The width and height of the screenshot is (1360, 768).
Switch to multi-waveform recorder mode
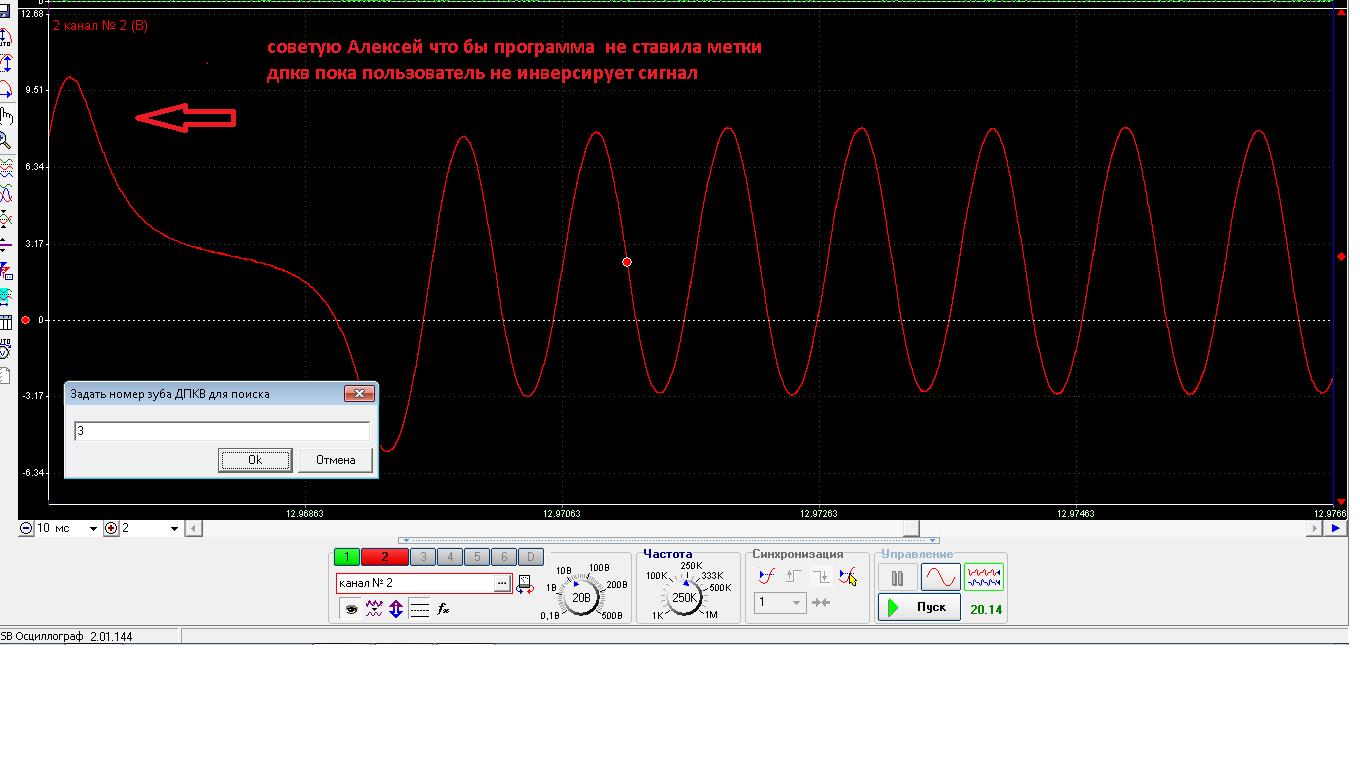coord(983,577)
